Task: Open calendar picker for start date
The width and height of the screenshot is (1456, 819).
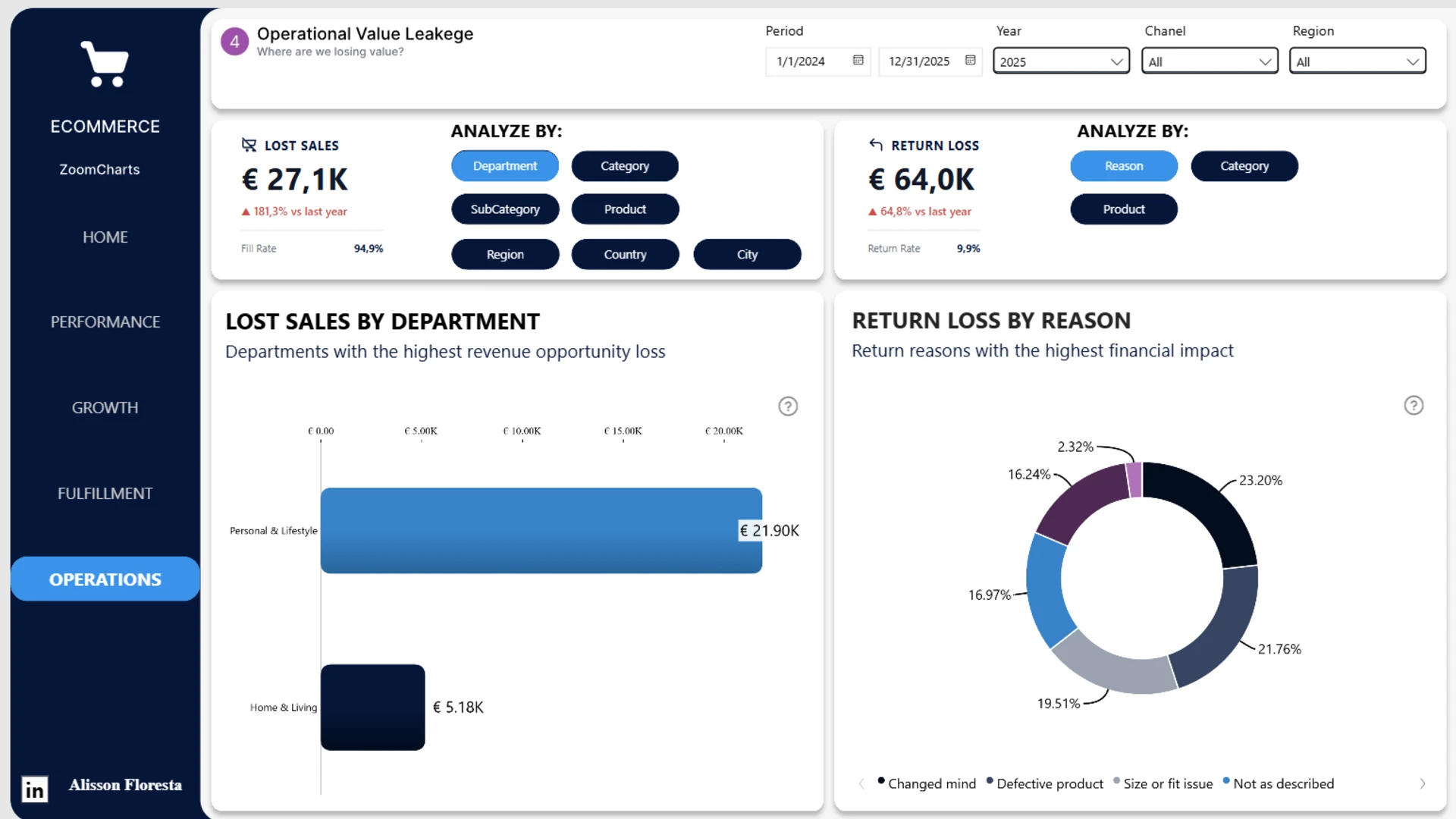Action: click(x=858, y=61)
